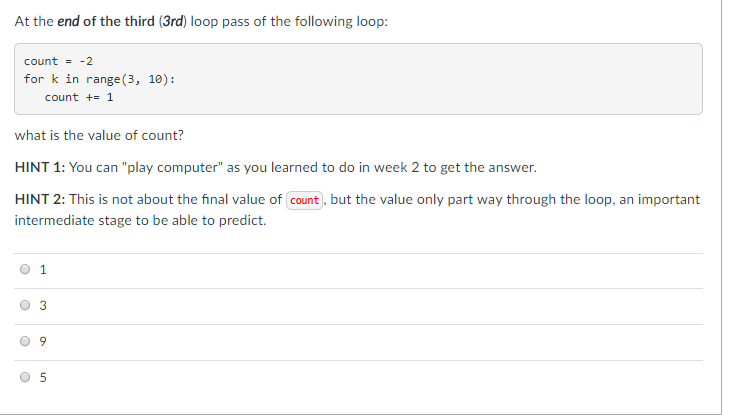Click the answer label text "5"
The image size is (735, 415).
43,377
